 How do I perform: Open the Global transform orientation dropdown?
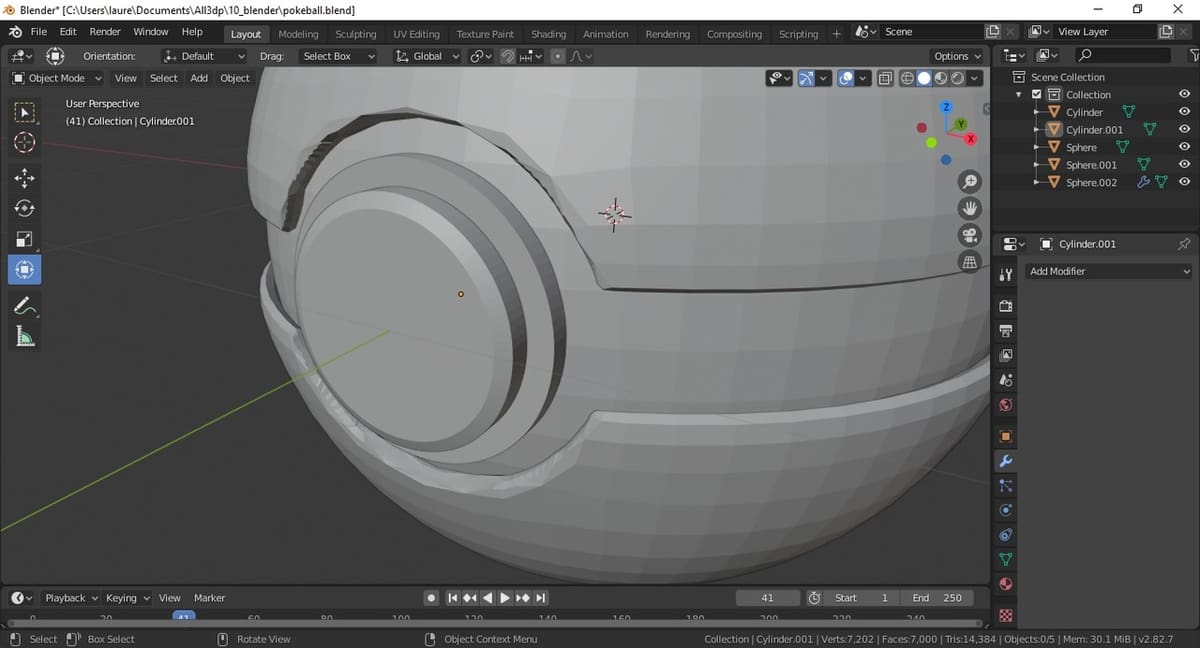(427, 56)
